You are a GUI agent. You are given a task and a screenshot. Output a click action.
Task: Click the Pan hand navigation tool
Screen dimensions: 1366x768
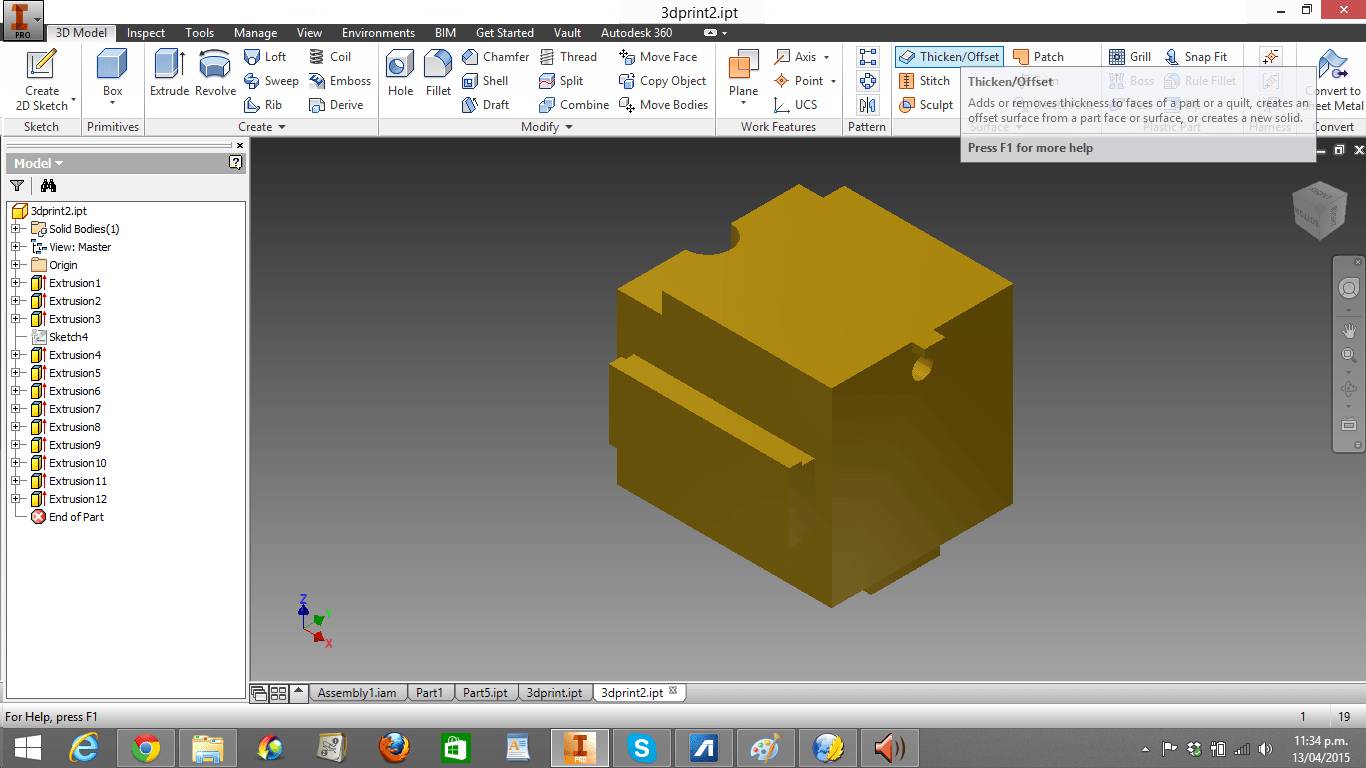click(1348, 329)
